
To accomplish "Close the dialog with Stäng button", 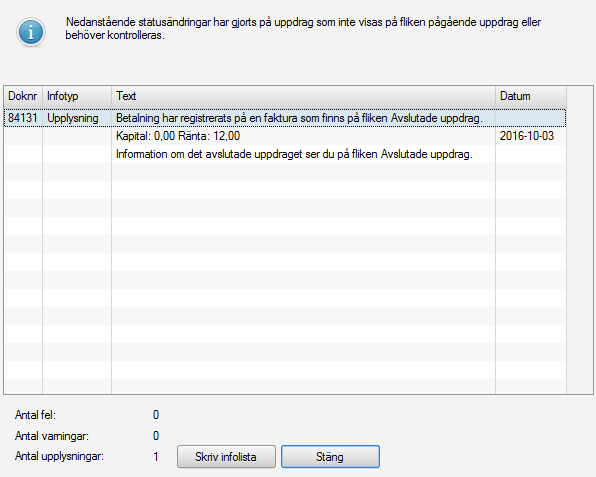I will point(330,456).
